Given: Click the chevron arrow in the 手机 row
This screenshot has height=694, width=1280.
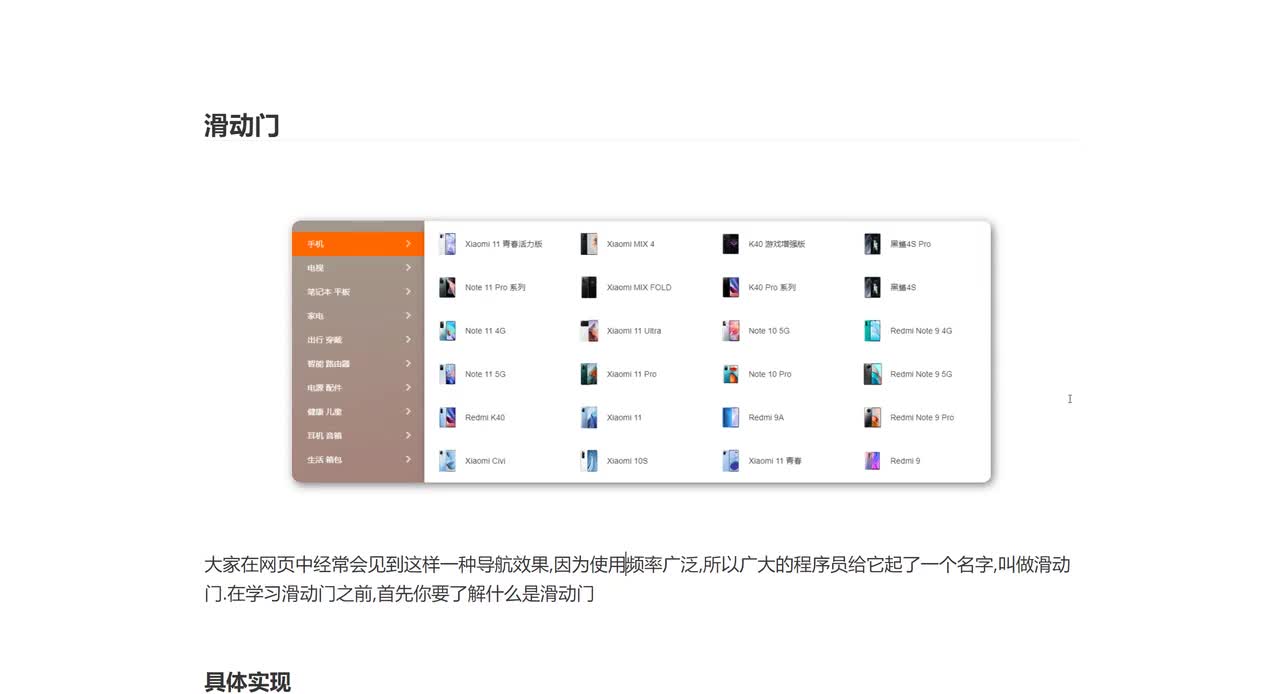Looking at the screenshot, I should 408,244.
